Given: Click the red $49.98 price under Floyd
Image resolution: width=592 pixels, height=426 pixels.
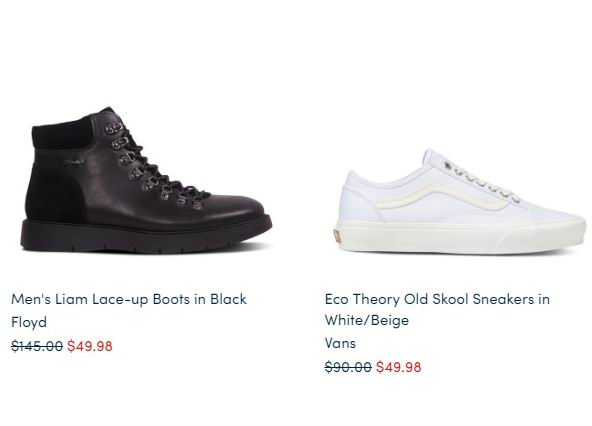Looking at the screenshot, I should click(90, 346).
